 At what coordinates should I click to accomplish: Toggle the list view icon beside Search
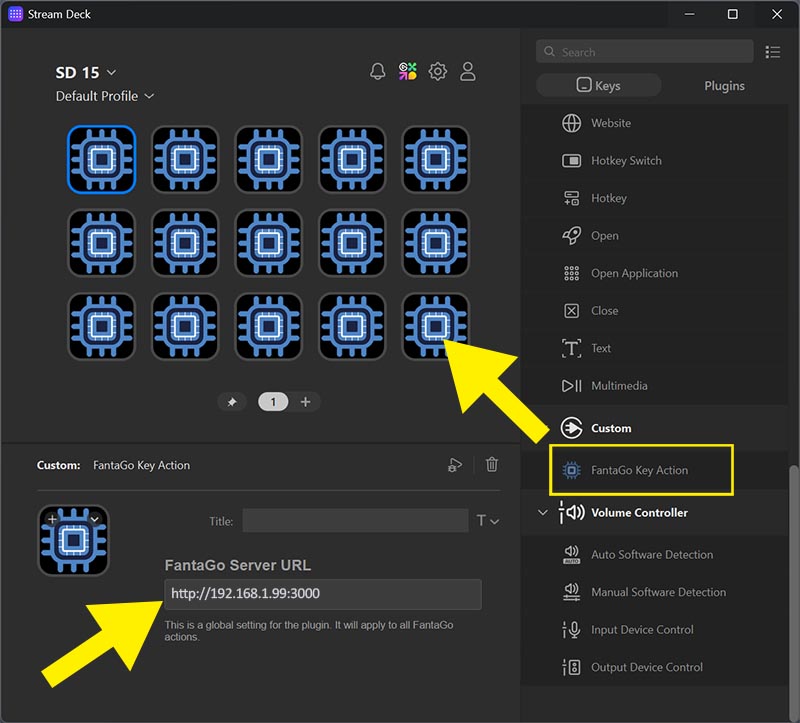click(x=773, y=52)
